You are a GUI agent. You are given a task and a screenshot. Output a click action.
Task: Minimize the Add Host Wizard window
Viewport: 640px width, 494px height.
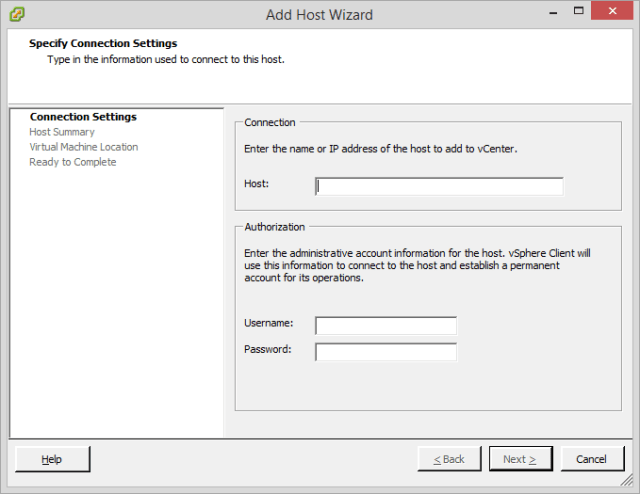(553, 12)
